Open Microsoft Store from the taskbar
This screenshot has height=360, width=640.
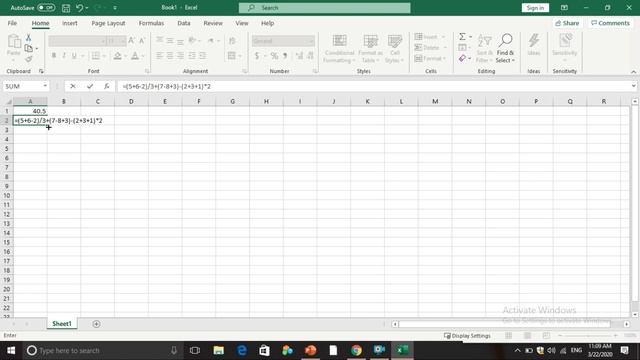(264, 350)
